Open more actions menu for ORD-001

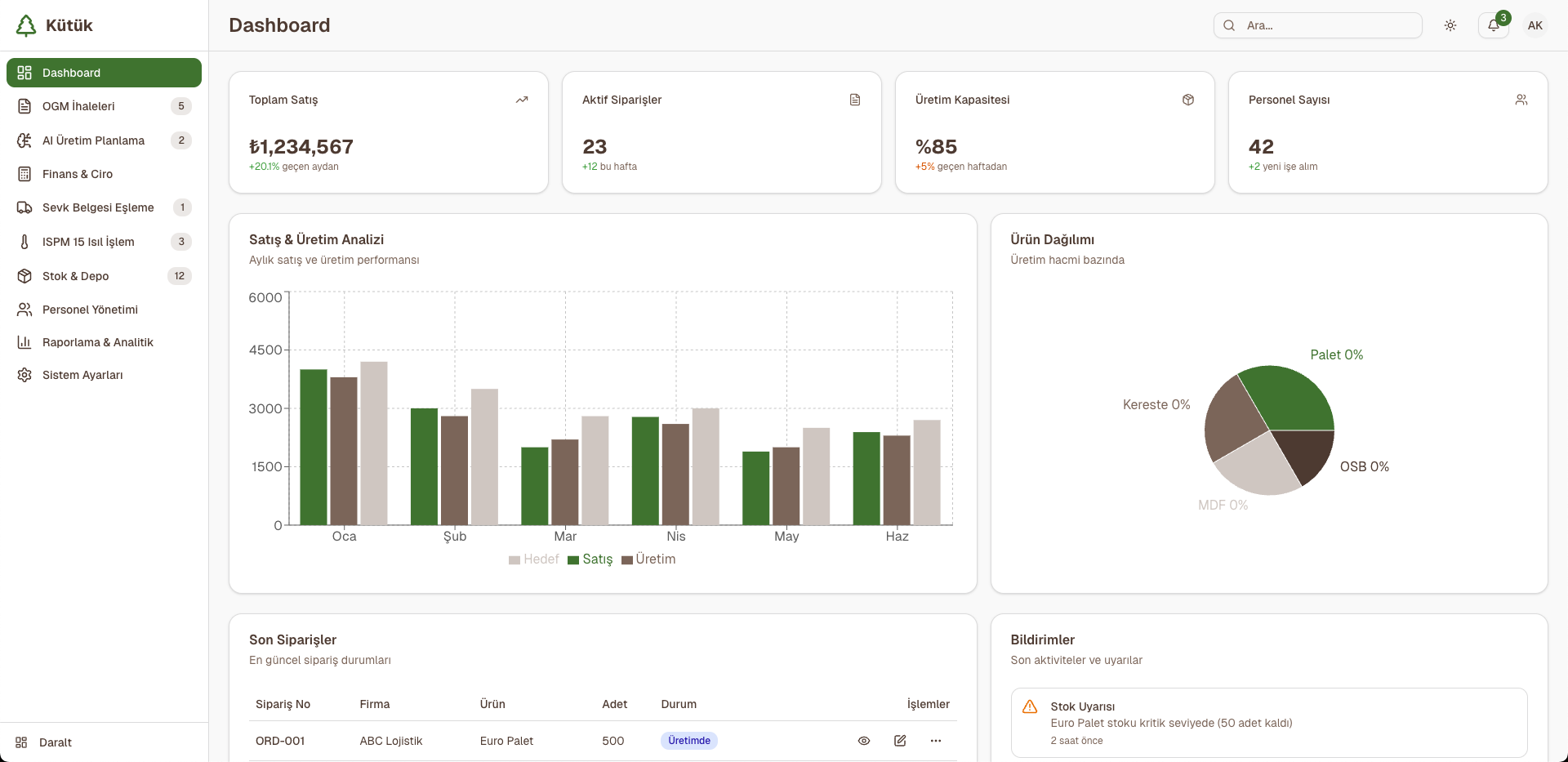coord(936,741)
